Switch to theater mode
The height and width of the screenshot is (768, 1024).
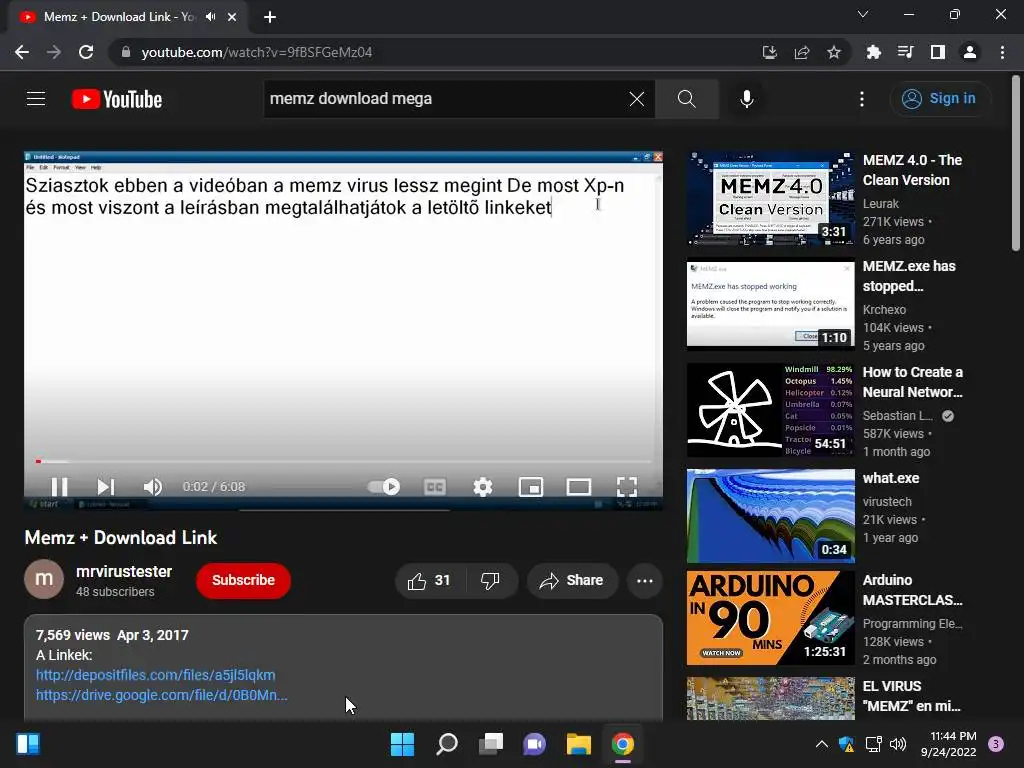[x=579, y=487]
